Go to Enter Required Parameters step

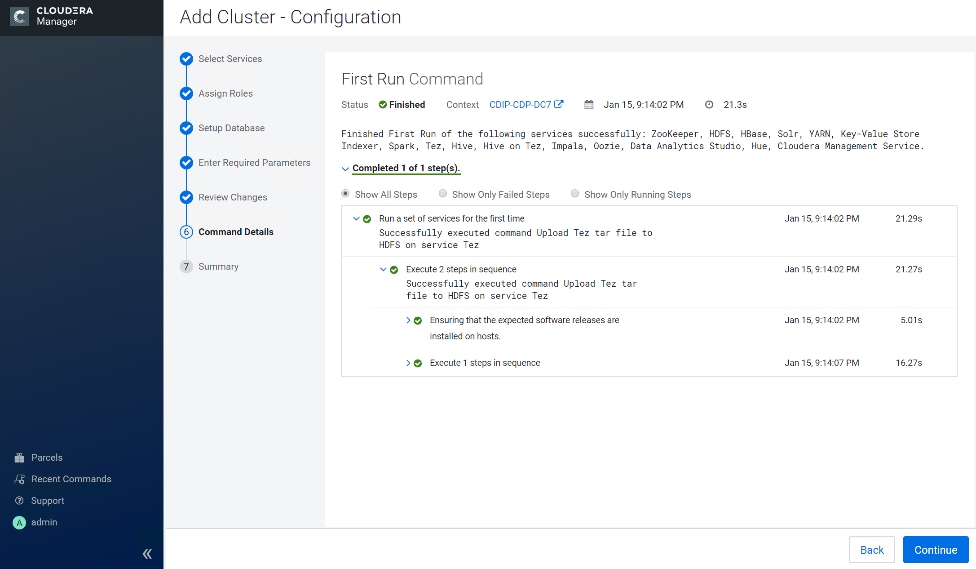pos(254,162)
